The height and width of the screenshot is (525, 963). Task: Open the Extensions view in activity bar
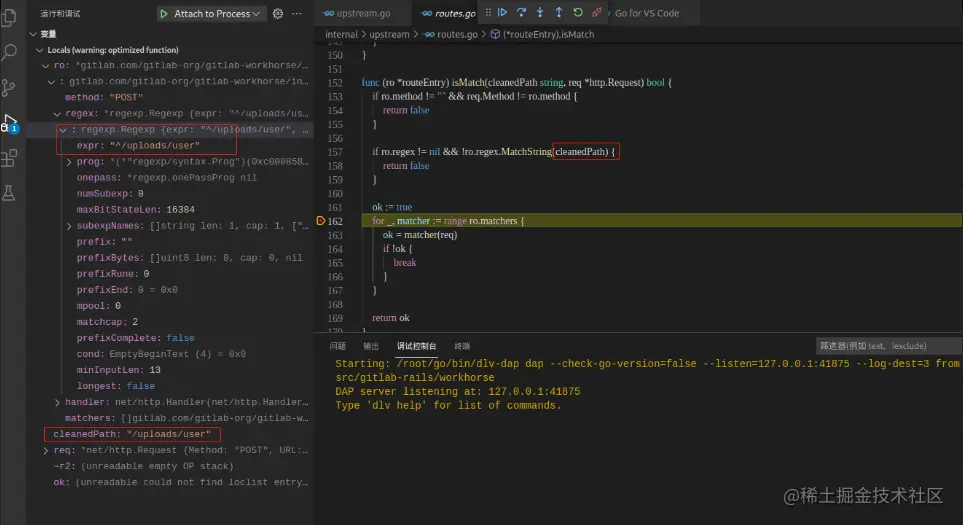[x=10, y=157]
